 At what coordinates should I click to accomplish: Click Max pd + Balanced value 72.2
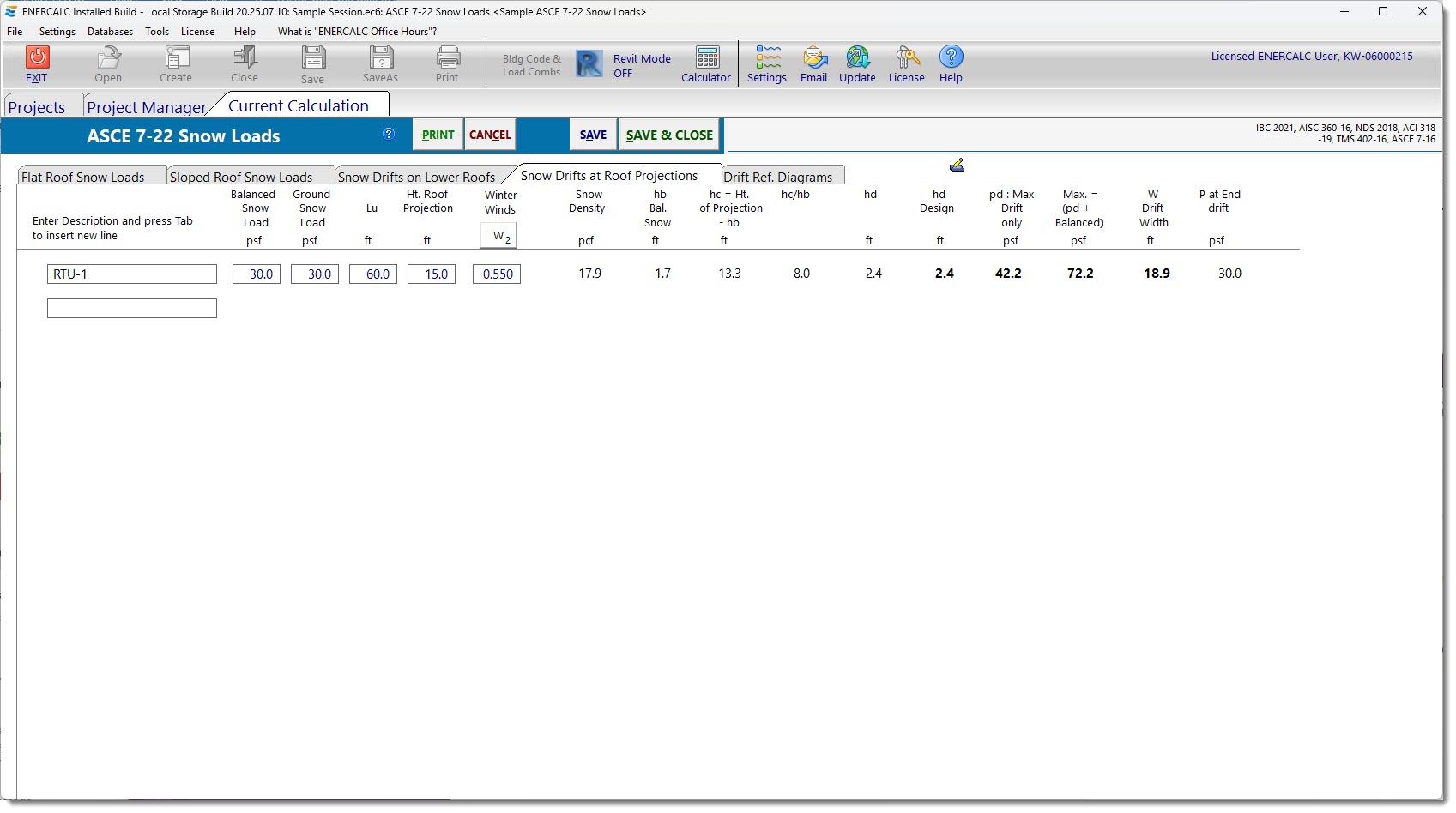(x=1080, y=274)
